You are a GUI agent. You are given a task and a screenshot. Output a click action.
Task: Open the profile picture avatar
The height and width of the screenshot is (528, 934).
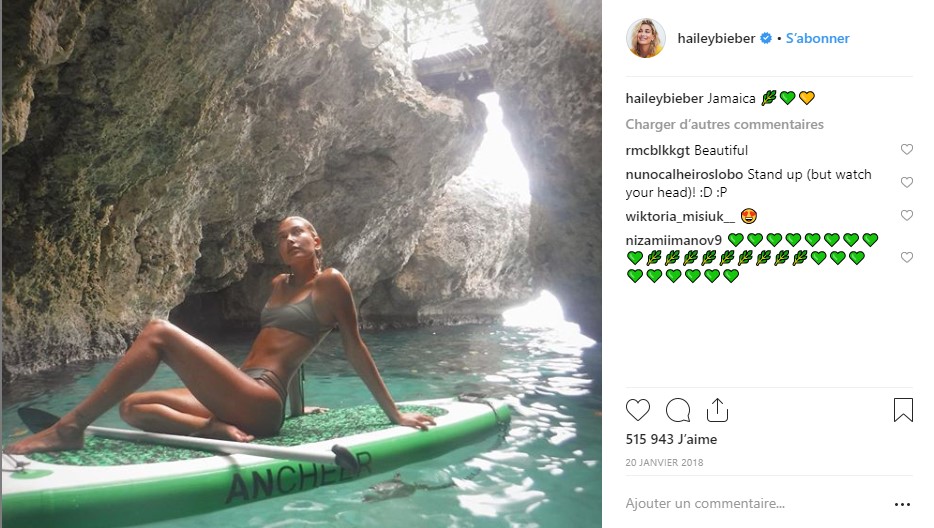(646, 38)
